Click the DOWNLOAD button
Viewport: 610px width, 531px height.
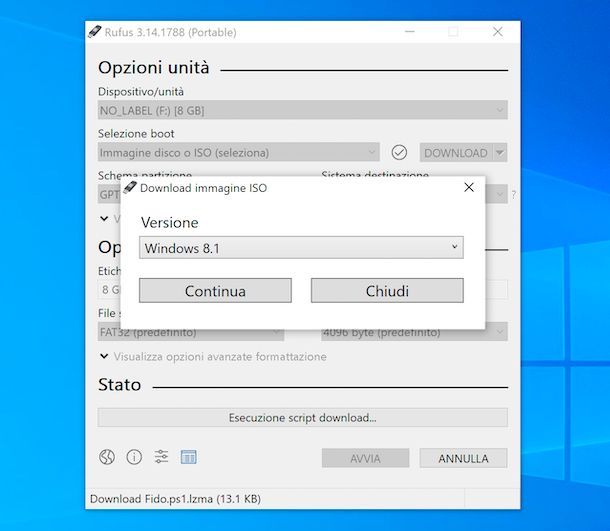(x=456, y=152)
